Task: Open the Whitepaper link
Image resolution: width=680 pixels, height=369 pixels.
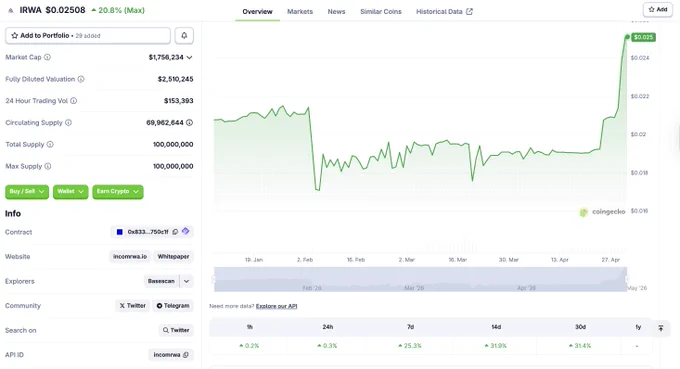Action: pyautogui.click(x=173, y=257)
